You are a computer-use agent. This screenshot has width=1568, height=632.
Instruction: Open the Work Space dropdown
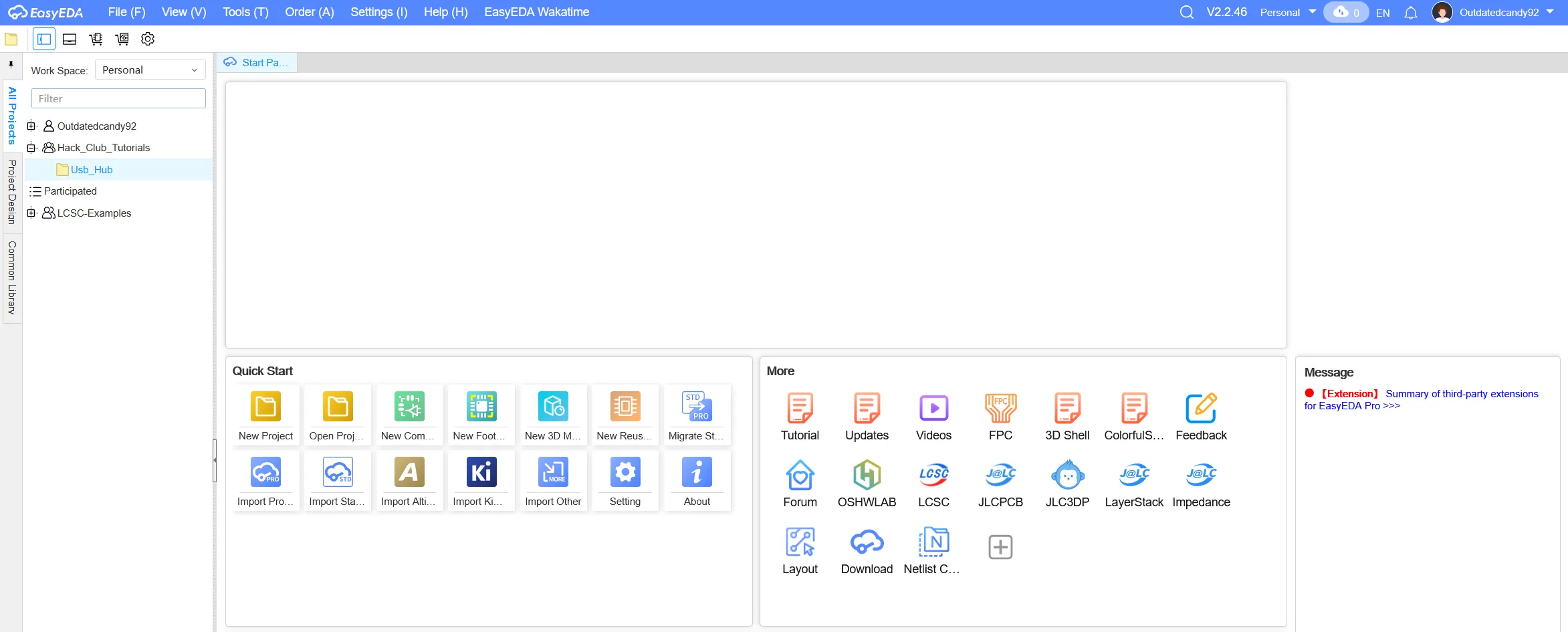pyautogui.click(x=150, y=70)
